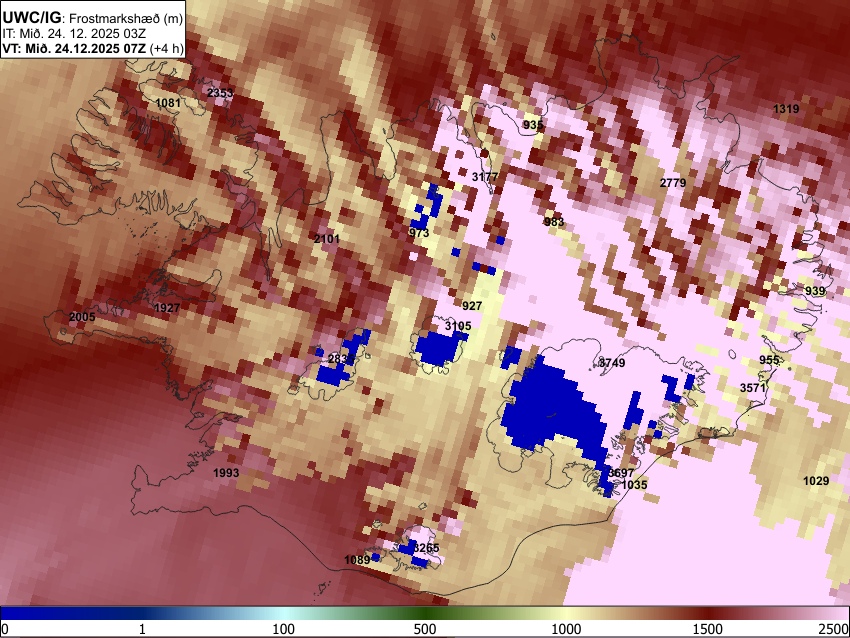
Task: Click the map value 1029
Action: click(x=816, y=481)
